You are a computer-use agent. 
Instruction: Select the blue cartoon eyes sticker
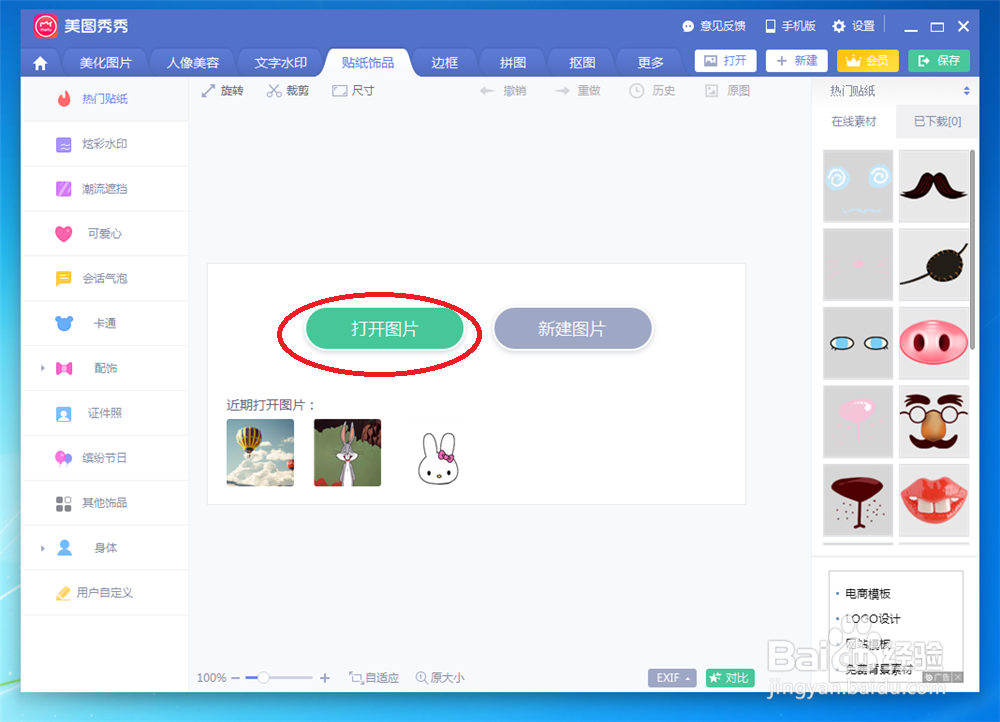tap(858, 343)
